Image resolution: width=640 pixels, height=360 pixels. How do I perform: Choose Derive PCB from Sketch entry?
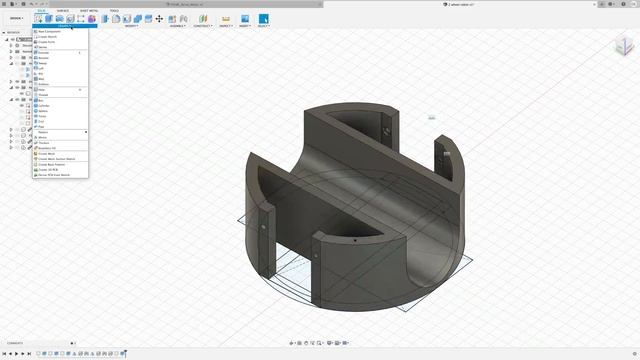coord(60,175)
